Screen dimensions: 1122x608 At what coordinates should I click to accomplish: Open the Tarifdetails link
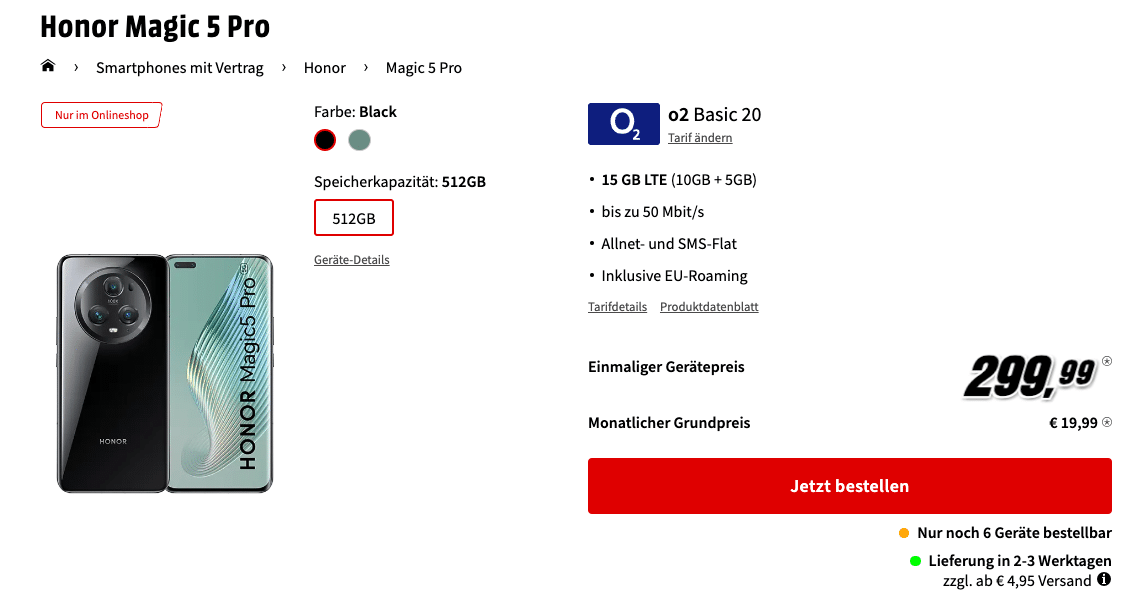[x=618, y=307]
